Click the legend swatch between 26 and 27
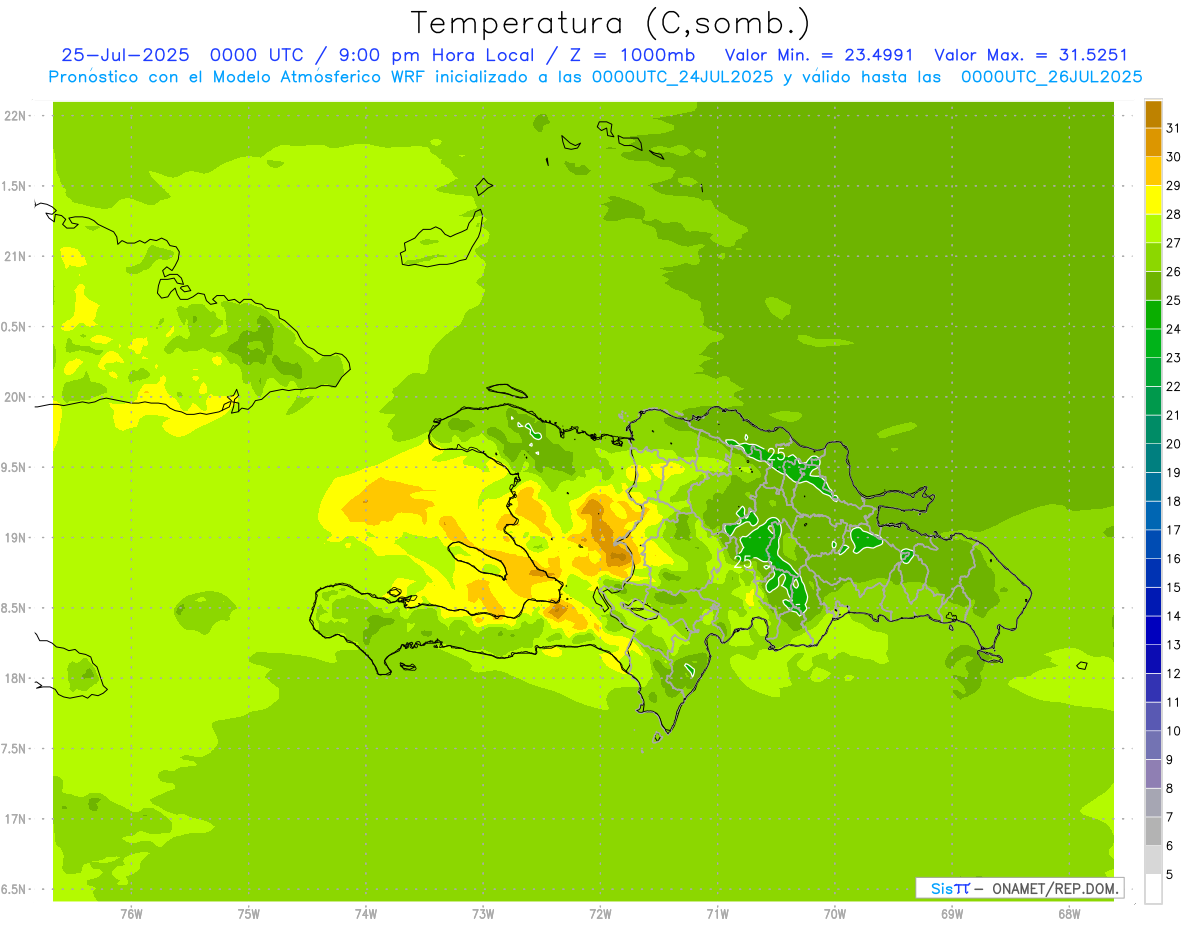1200x927 pixels. [1153, 257]
